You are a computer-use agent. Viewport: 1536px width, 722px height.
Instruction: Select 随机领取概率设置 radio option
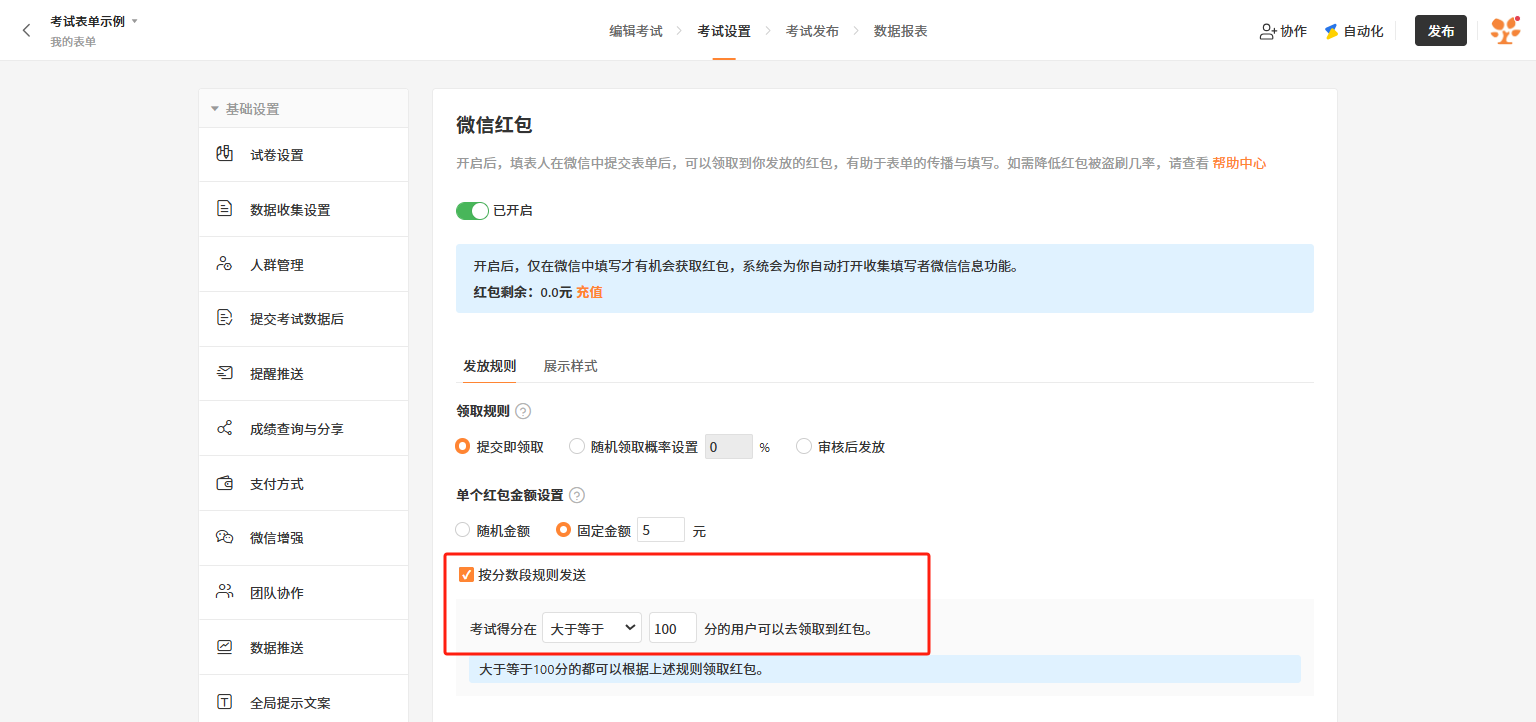[x=577, y=446]
